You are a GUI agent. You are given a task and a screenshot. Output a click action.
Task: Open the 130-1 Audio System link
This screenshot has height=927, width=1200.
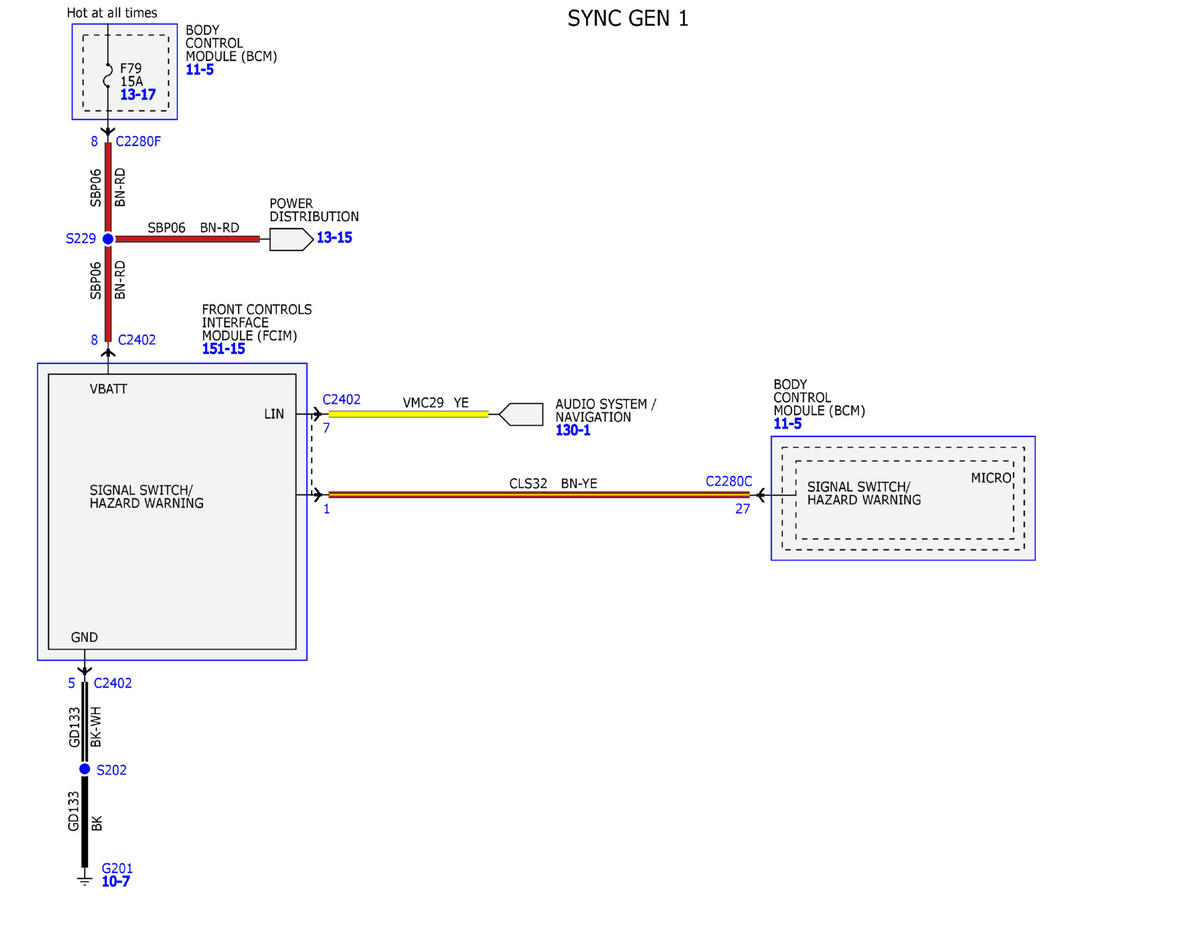coord(573,430)
